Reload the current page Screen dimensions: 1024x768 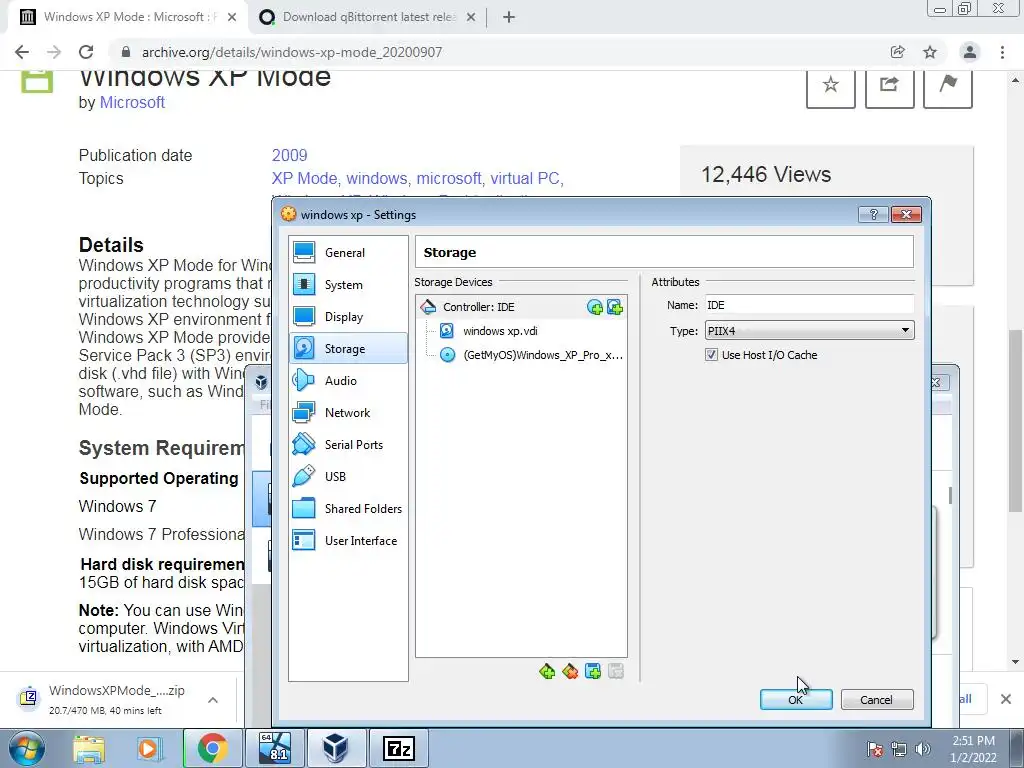[x=86, y=52]
